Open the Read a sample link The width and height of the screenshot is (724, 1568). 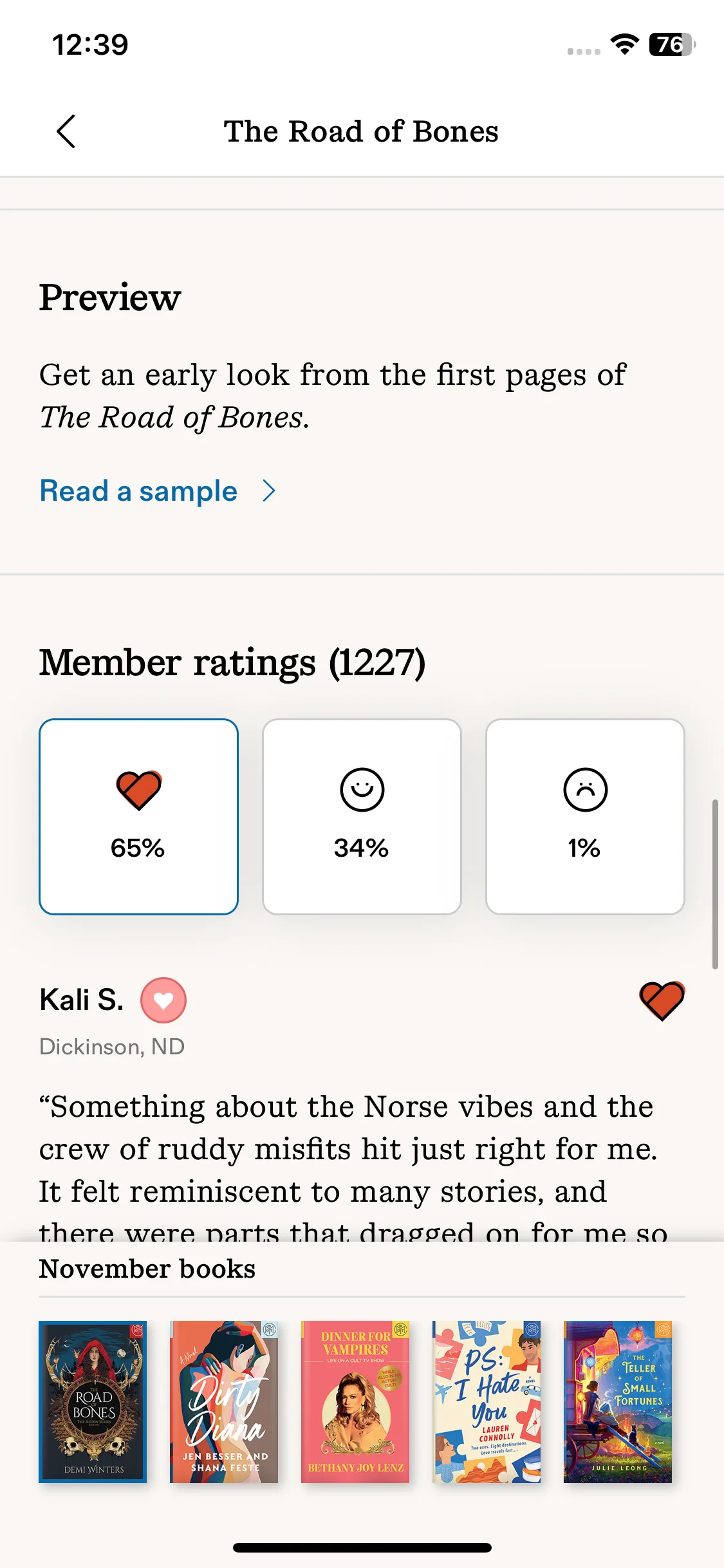click(x=138, y=491)
